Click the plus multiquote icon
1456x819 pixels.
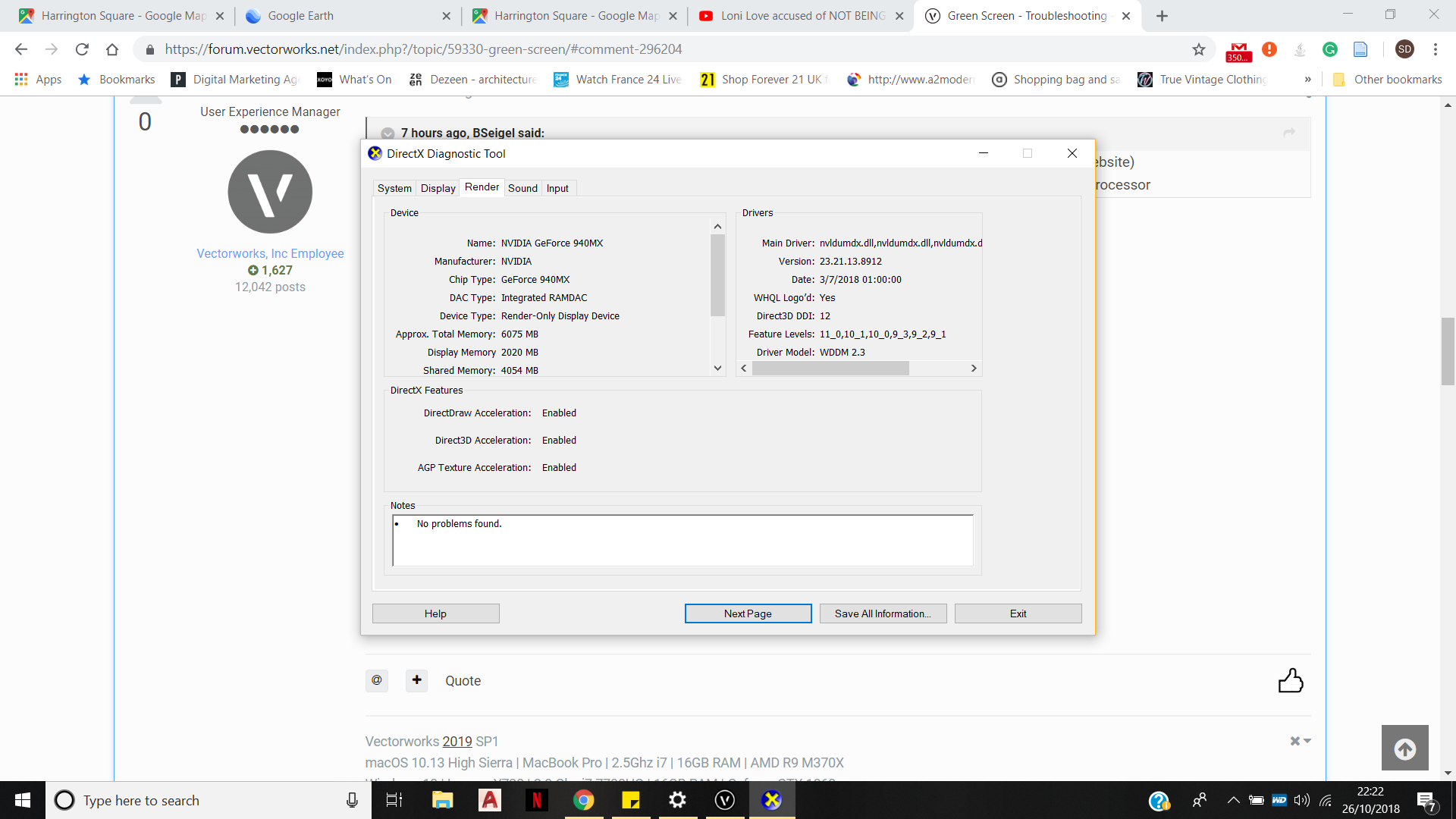416,680
